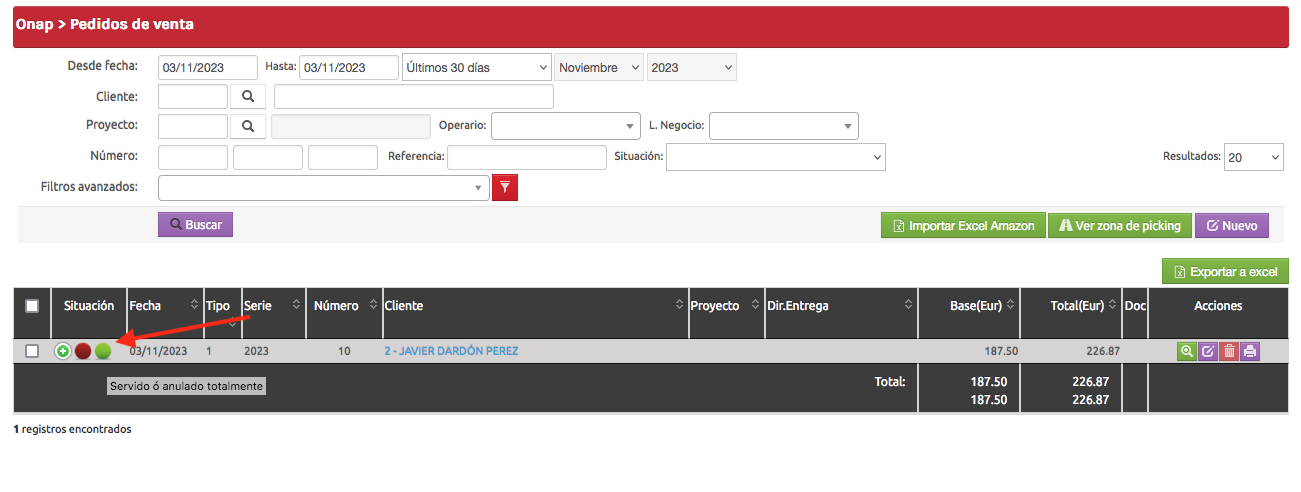Viewport: 1301px width, 492px height.
Task: Open client search with magnifier icon
Action: point(248,97)
